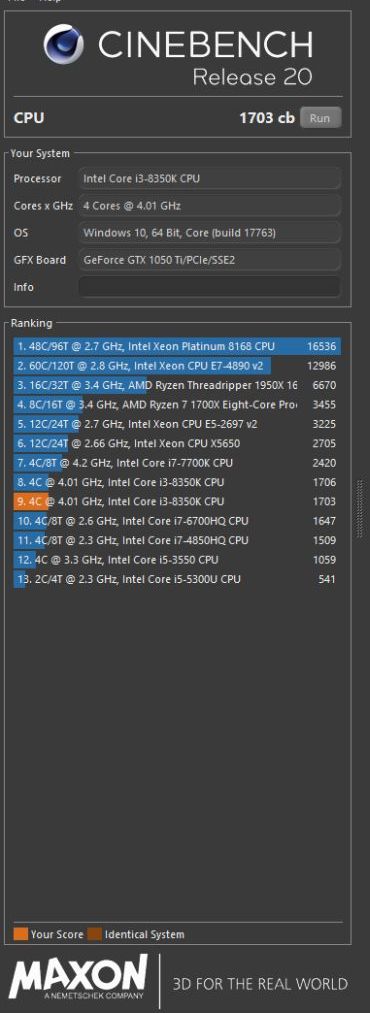This screenshot has height=1013, width=370.
Task: Click the OS field showing Windows 10
Action: (209, 233)
